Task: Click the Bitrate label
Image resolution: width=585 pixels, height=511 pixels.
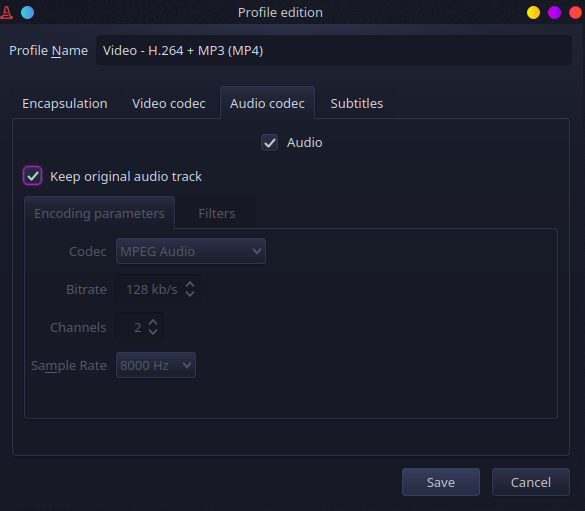Action: (86, 289)
